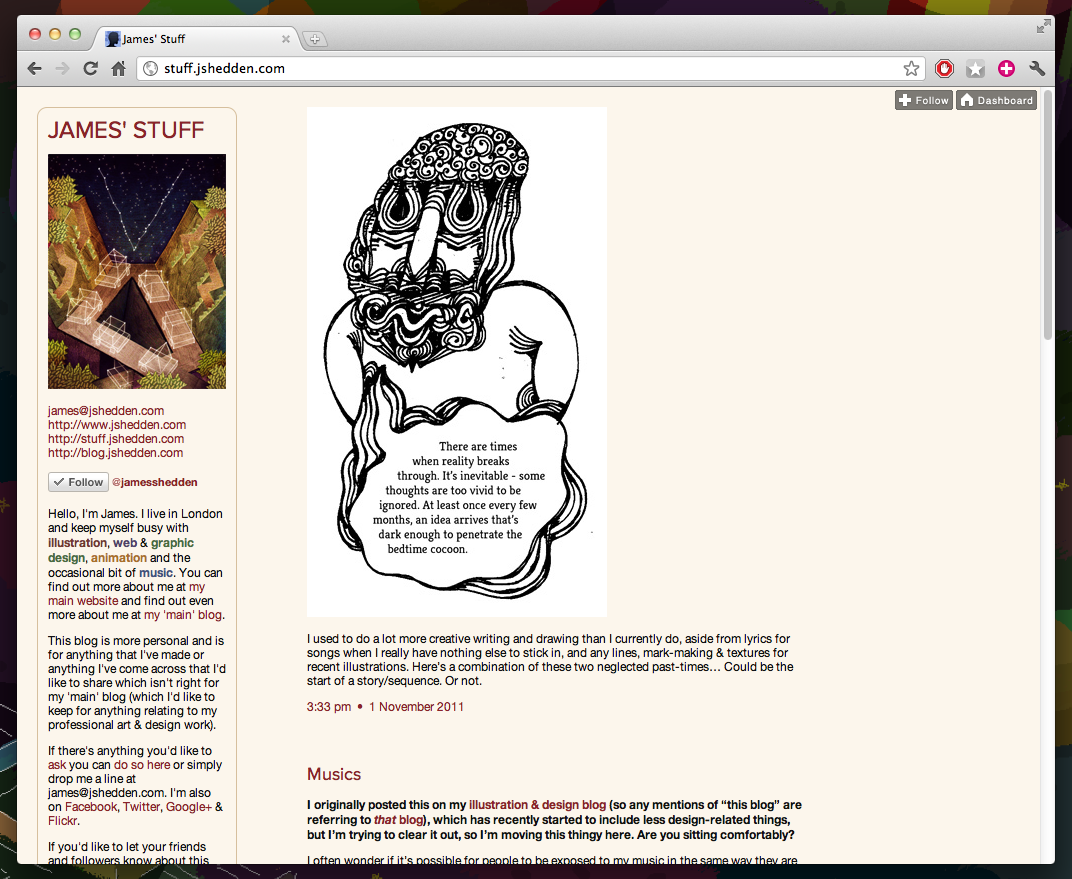1072x879 pixels.
Task: Toggle full screen with the expand arrows icon
Action: click(x=1043, y=27)
